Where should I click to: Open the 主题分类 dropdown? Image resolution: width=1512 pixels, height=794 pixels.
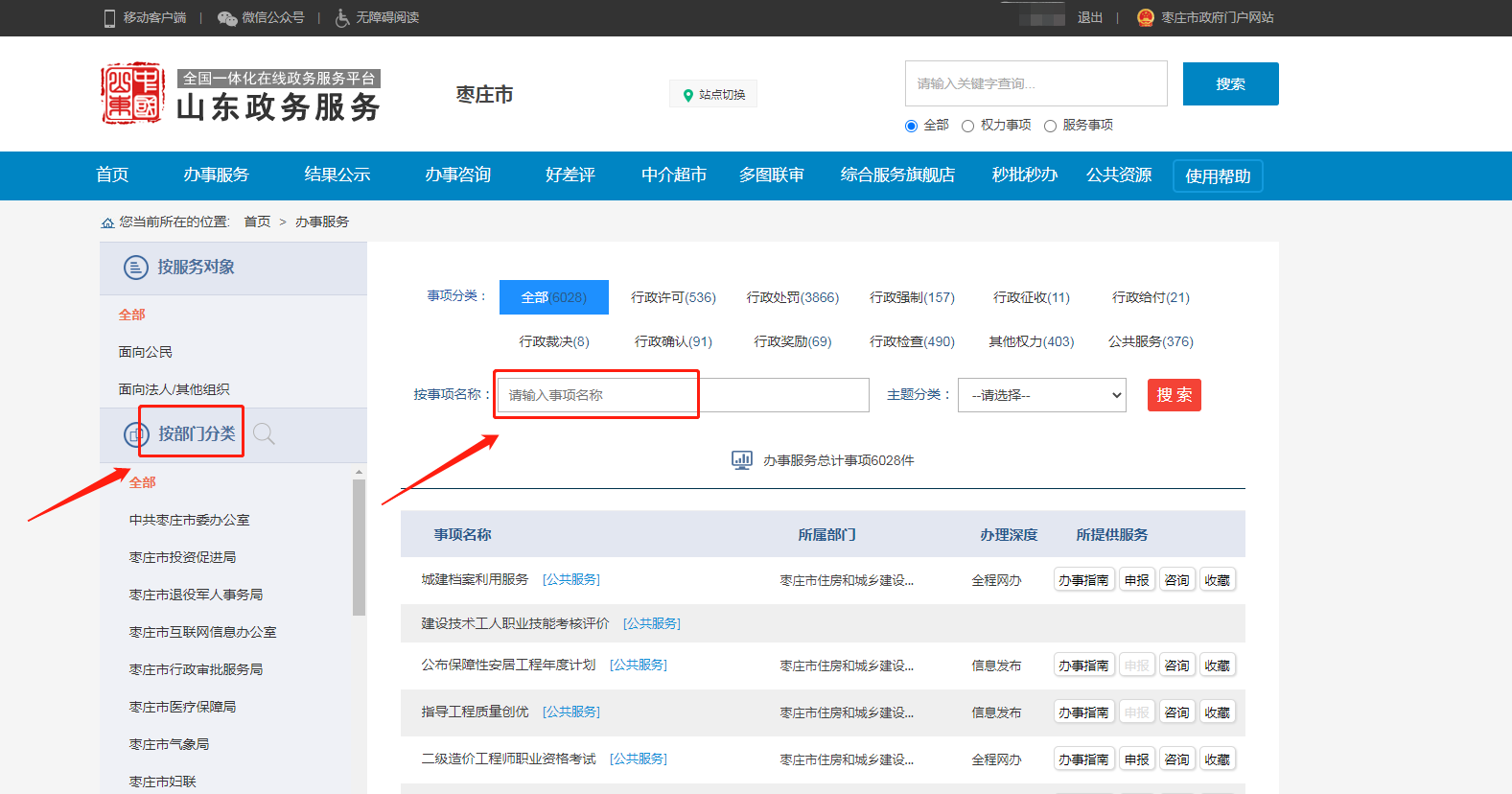click(x=1041, y=395)
